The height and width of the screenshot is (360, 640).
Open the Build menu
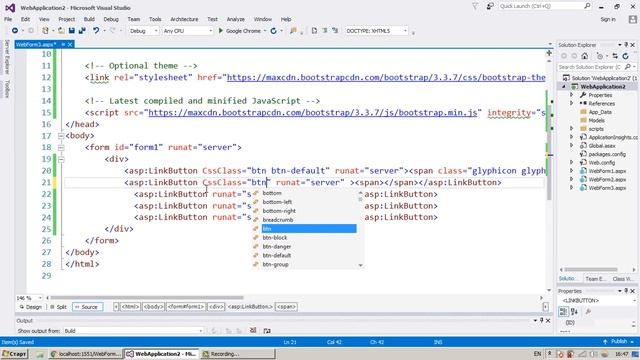pos(89,19)
